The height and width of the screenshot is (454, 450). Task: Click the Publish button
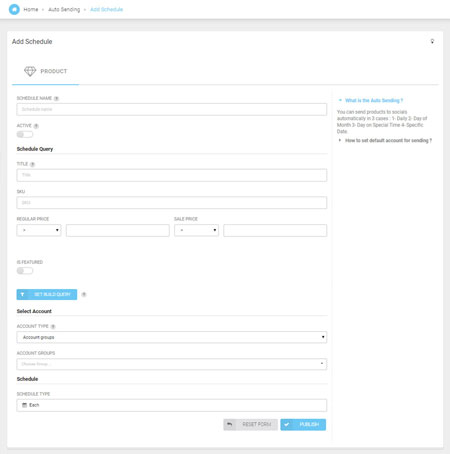[x=303, y=424]
